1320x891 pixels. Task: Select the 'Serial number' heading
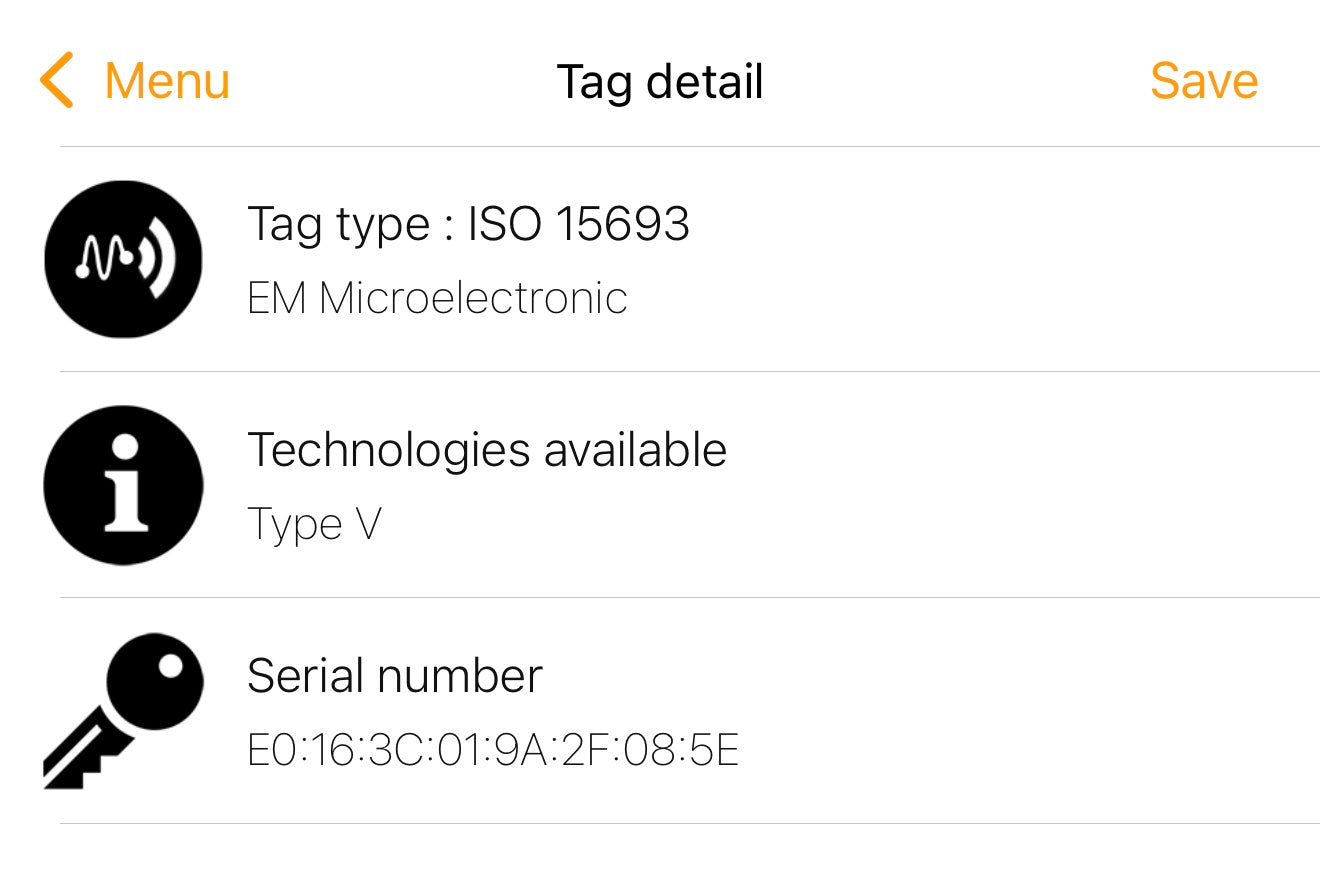click(x=394, y=676)
